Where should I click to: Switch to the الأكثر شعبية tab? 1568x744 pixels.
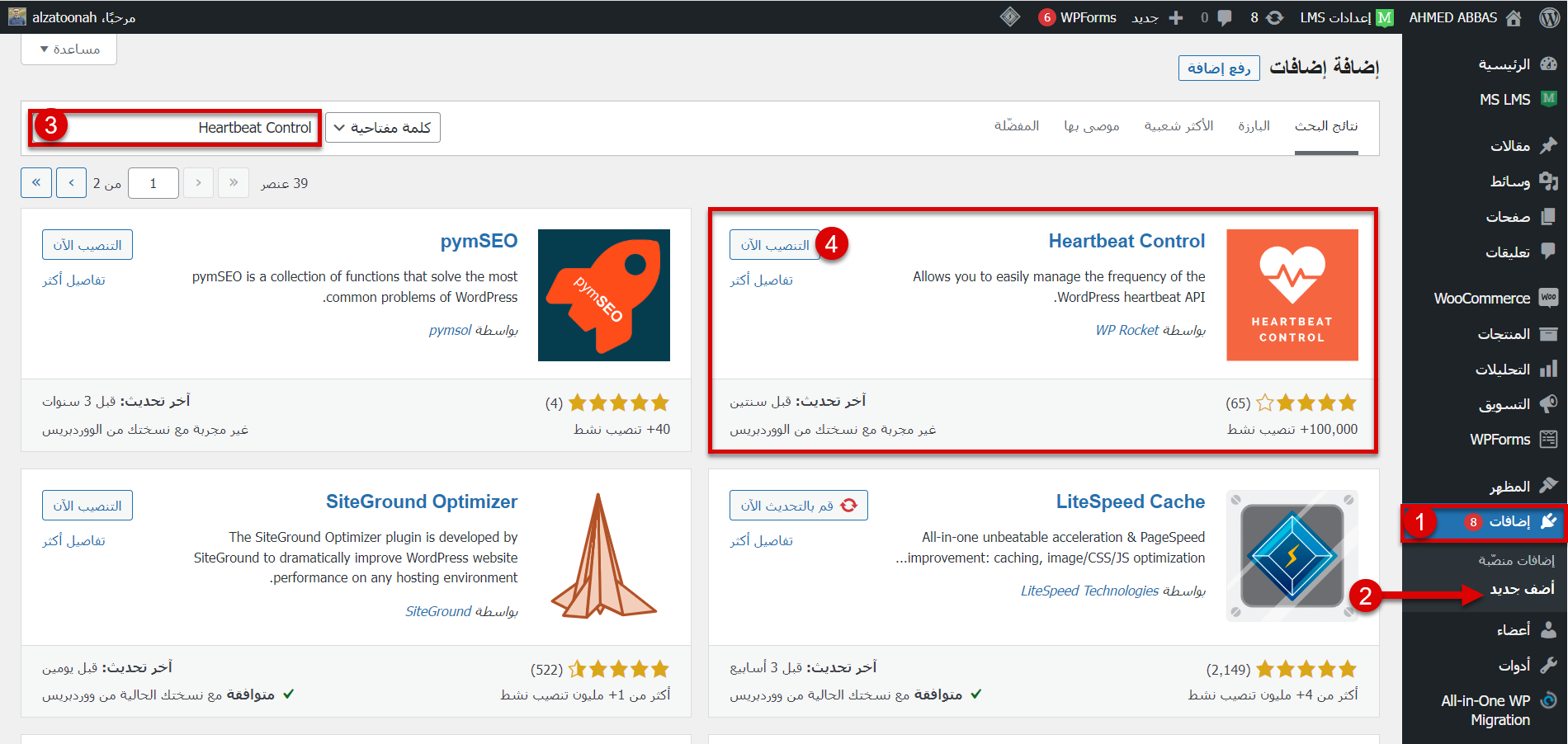click(1178, 126)
